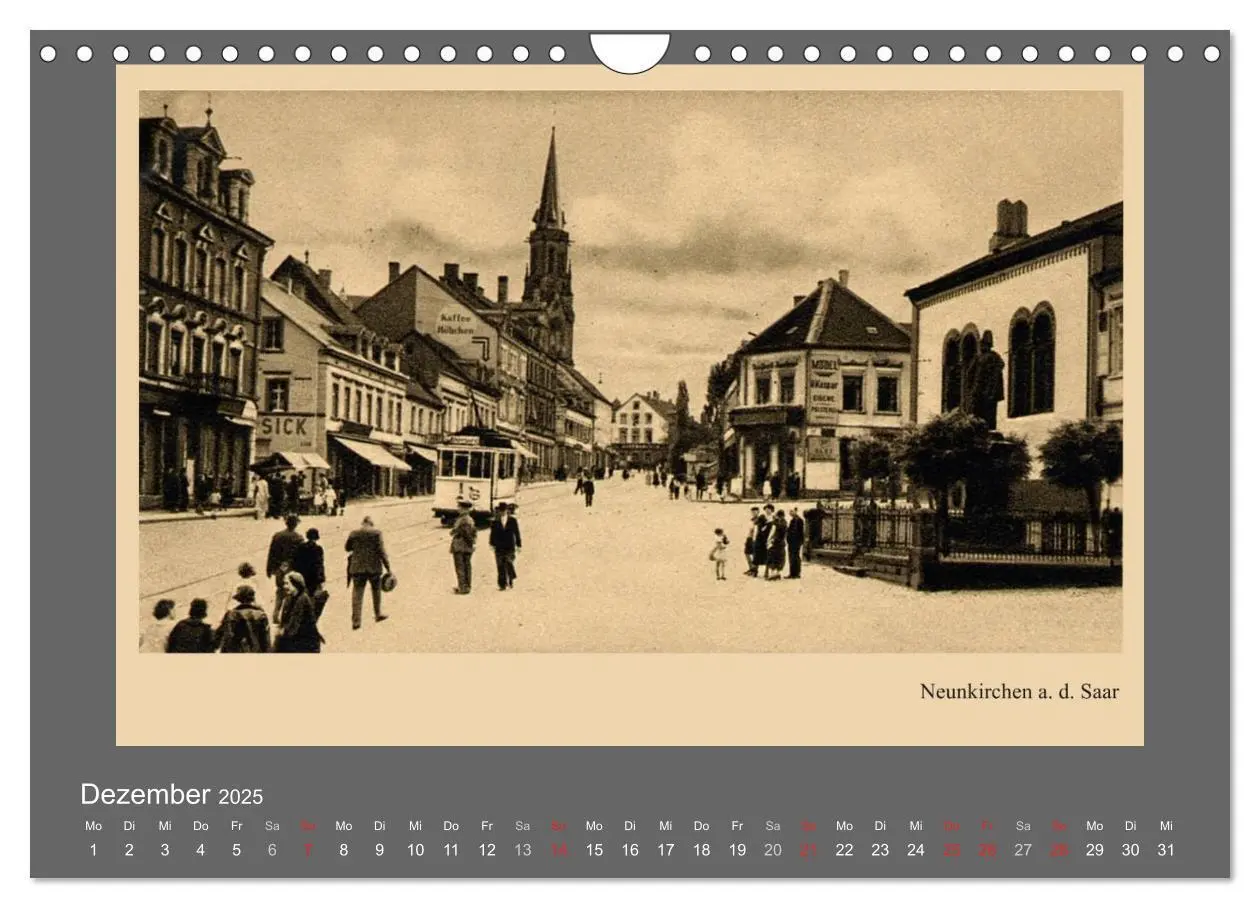Select Saturday date 27

coord(1023,850)
